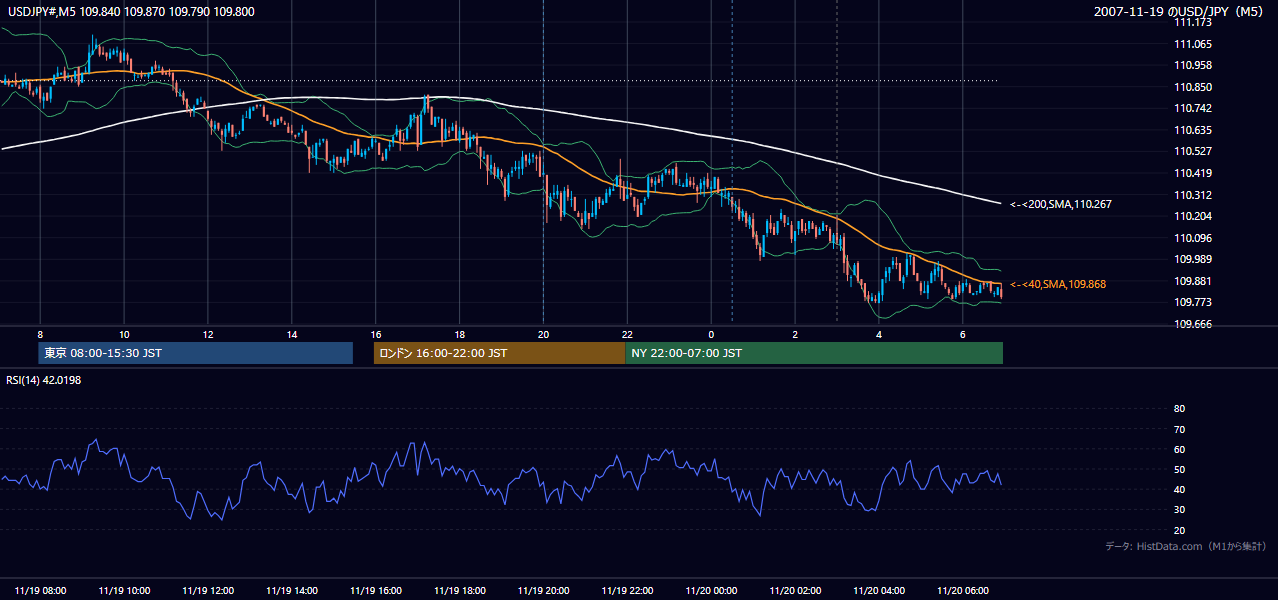Click the NY 22:00-07:00 JST session bar
The height and width of the screenshot is (600, 1278).
tap(814, 353)
